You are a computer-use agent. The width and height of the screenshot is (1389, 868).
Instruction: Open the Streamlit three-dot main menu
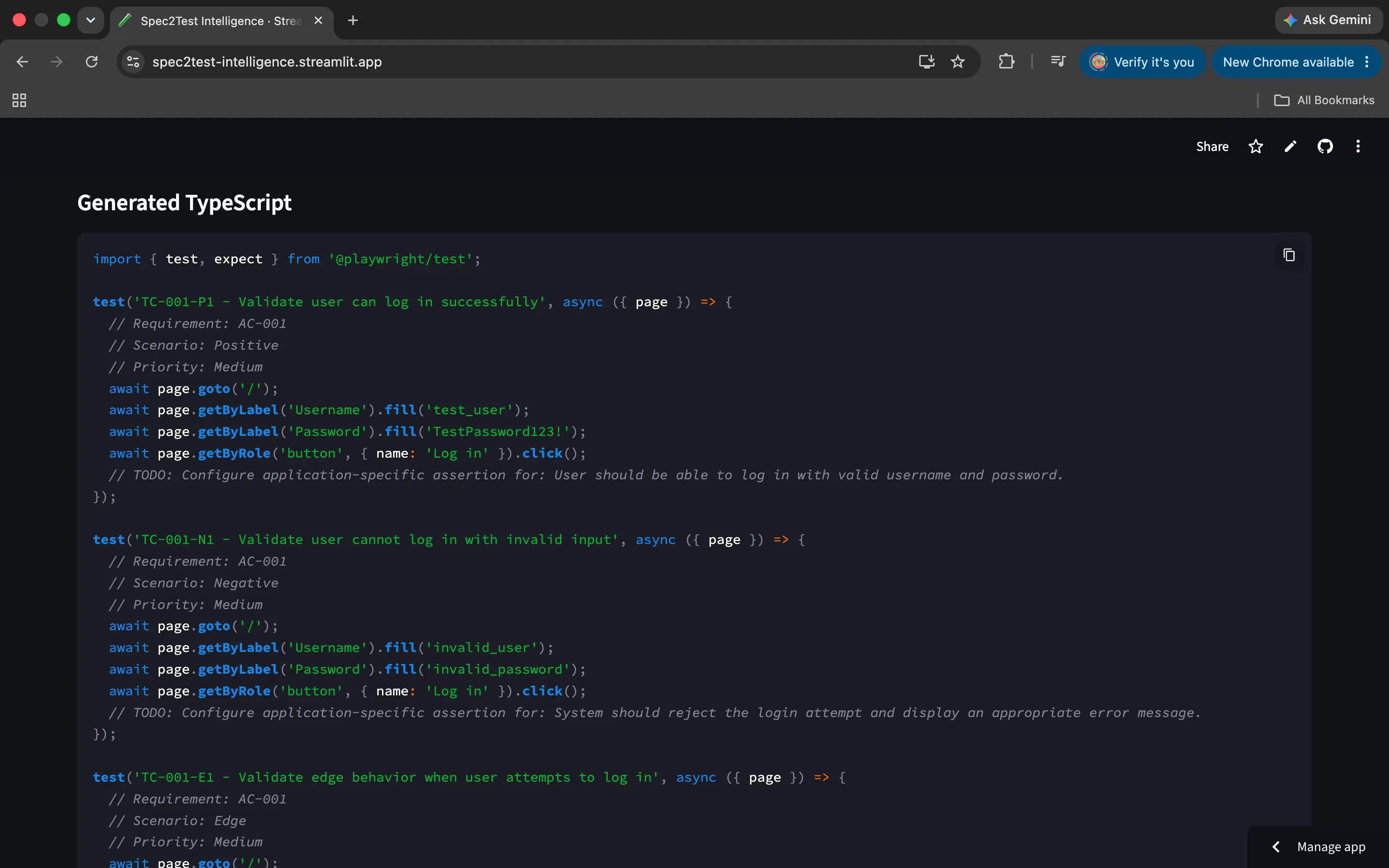[x=1358, y=147]
